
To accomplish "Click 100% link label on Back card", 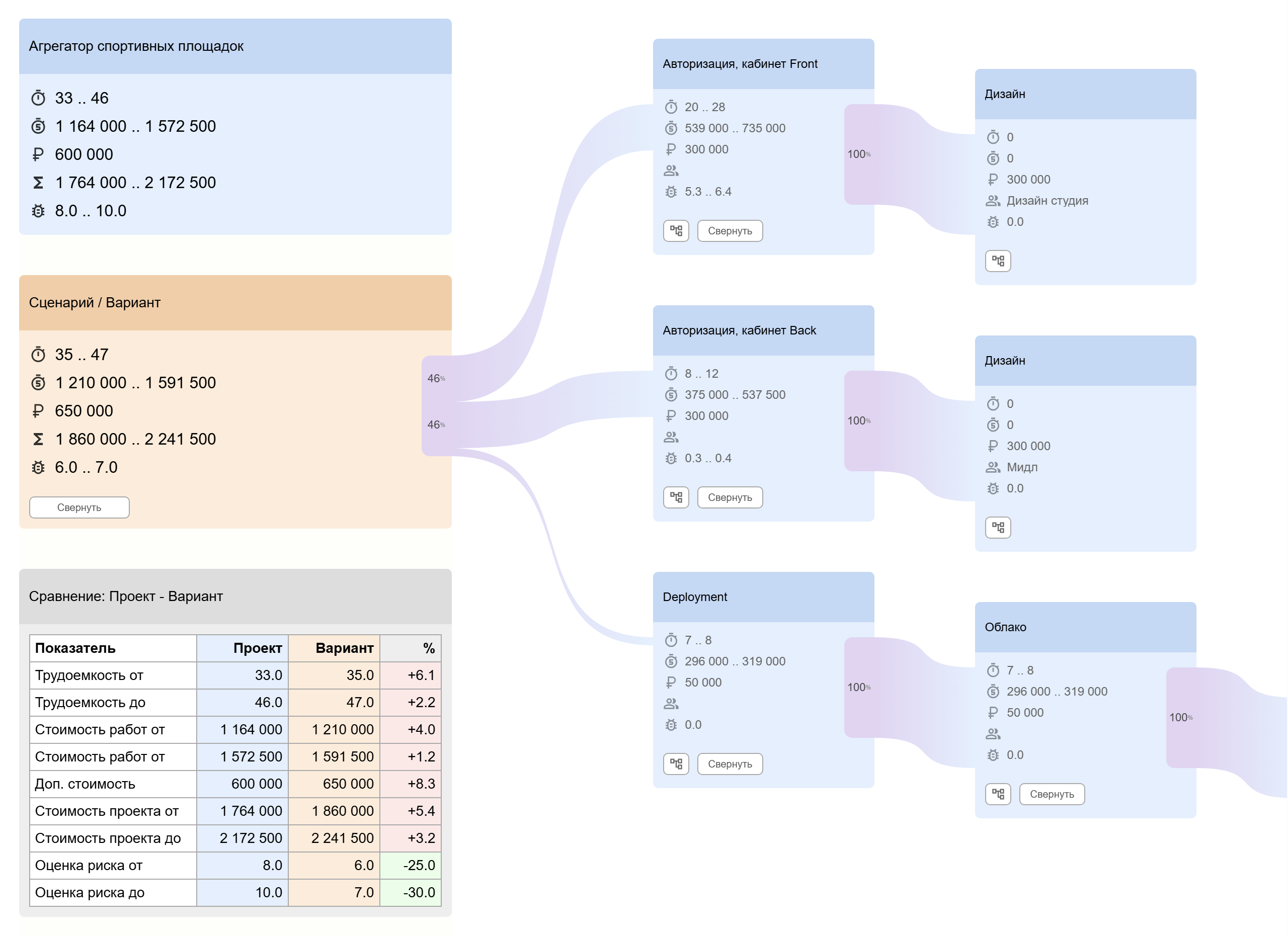I will [x=859, y=420].
